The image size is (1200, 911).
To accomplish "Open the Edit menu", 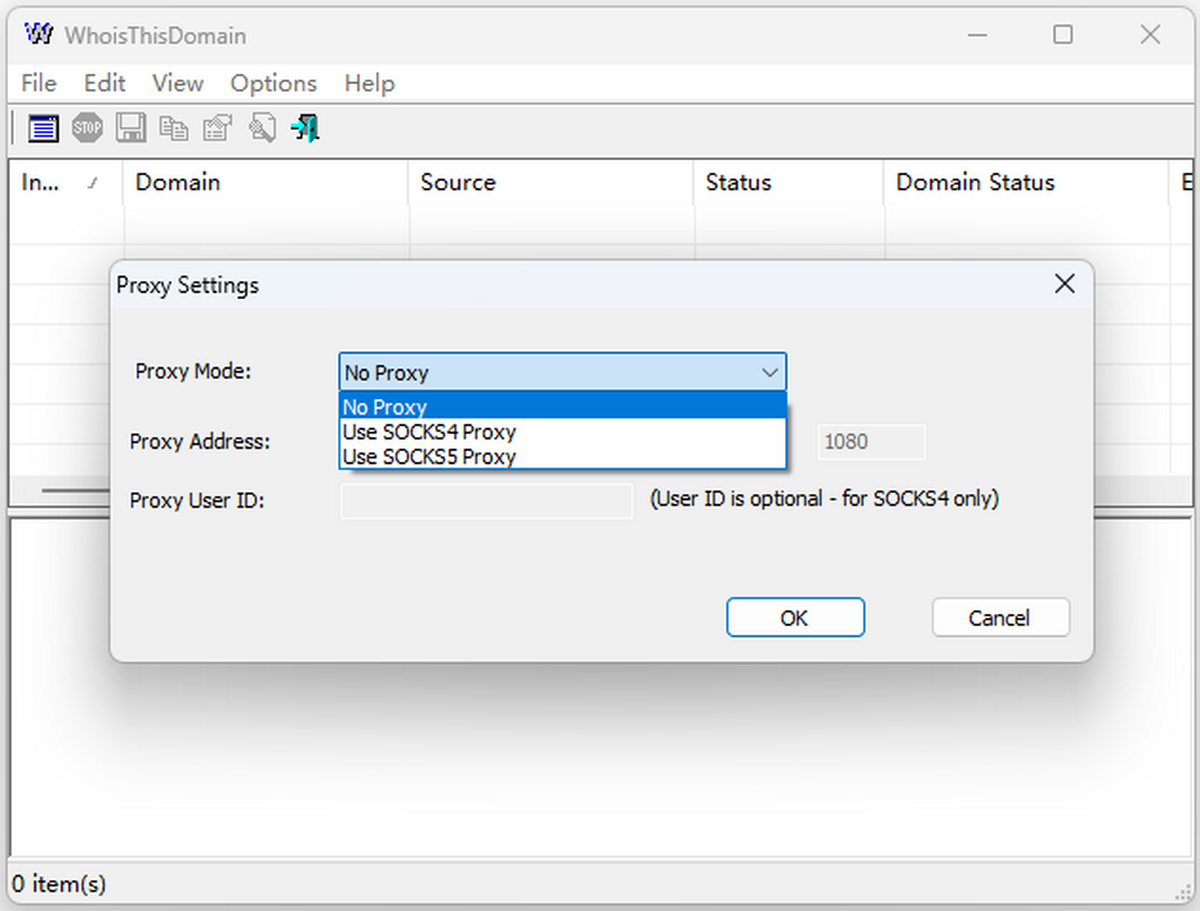I will [105, 83].
